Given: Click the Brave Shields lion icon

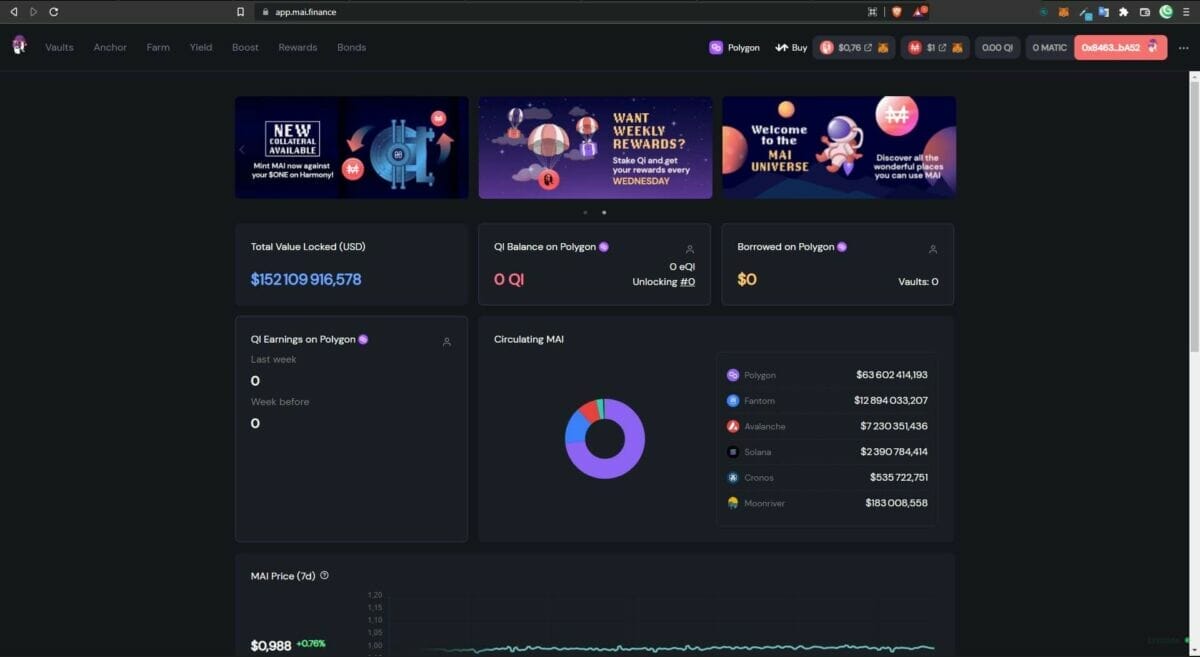Looking at the screenshot, I should point(896,12).
